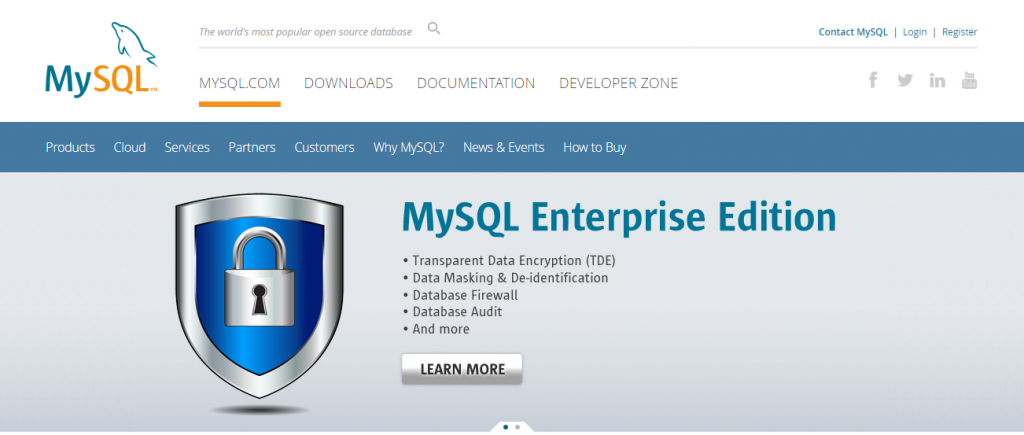Click the Login link

[x=914, y=32]
